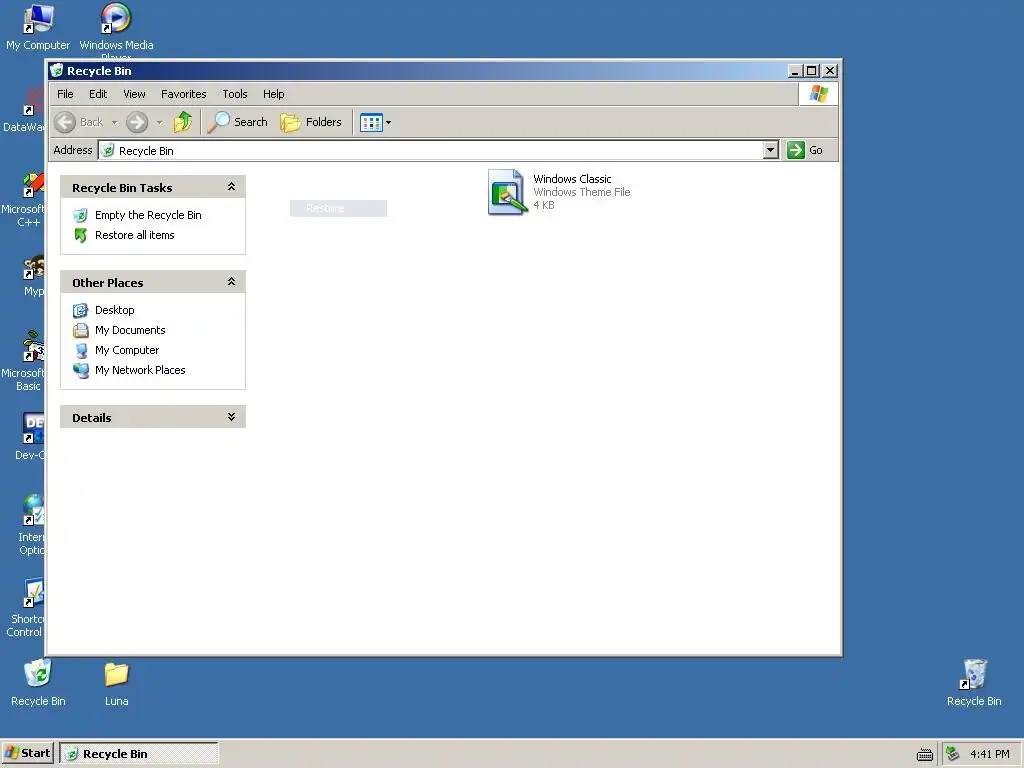This screenshot has width=1024, height=768.
Task: Open the Tools menu
Action: pyautogui.click(x=234, y=94)
